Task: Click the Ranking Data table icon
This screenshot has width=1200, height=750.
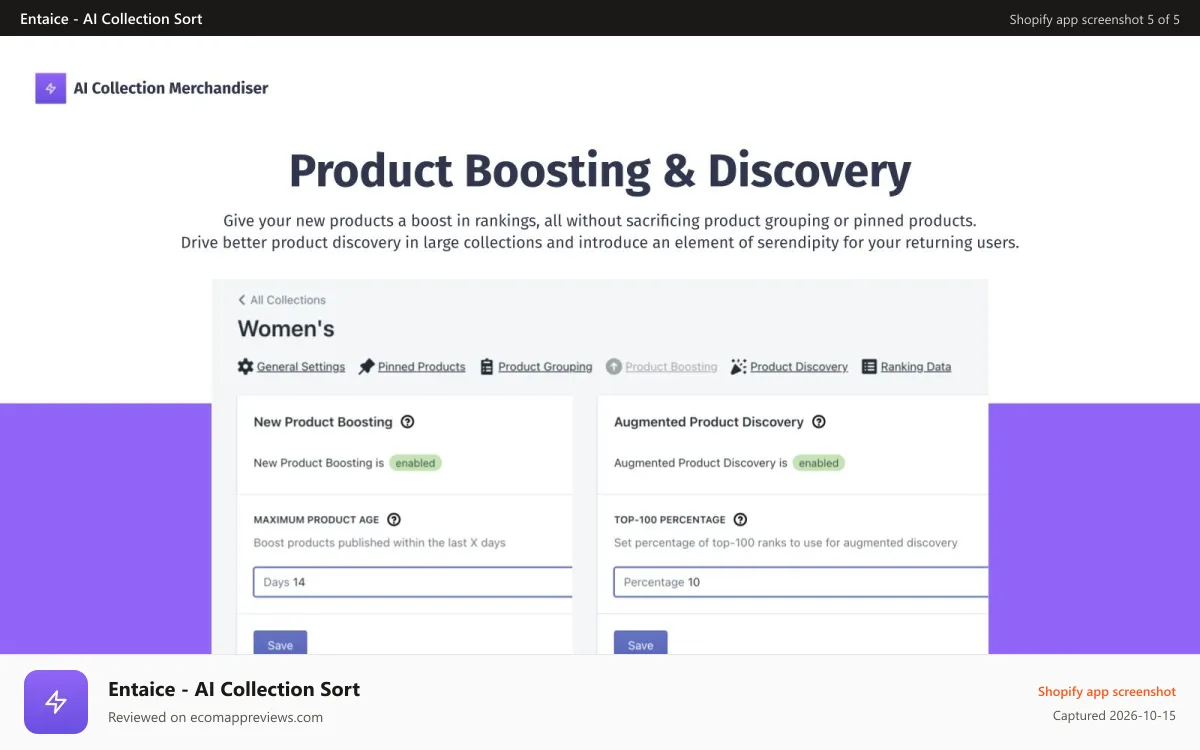Action: pyautogui.click(x=869, y=367)
